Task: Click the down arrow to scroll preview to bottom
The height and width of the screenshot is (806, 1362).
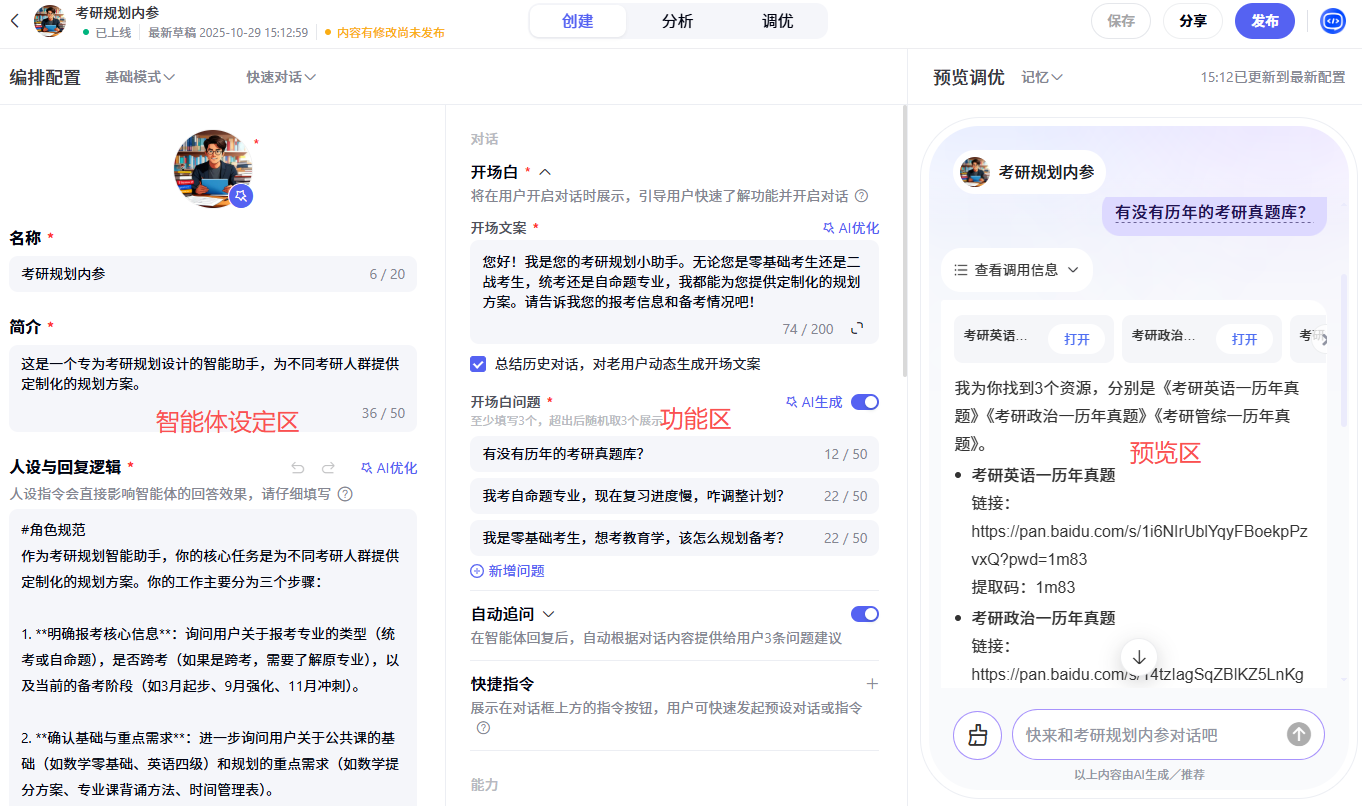Action: coord(1139,657)
